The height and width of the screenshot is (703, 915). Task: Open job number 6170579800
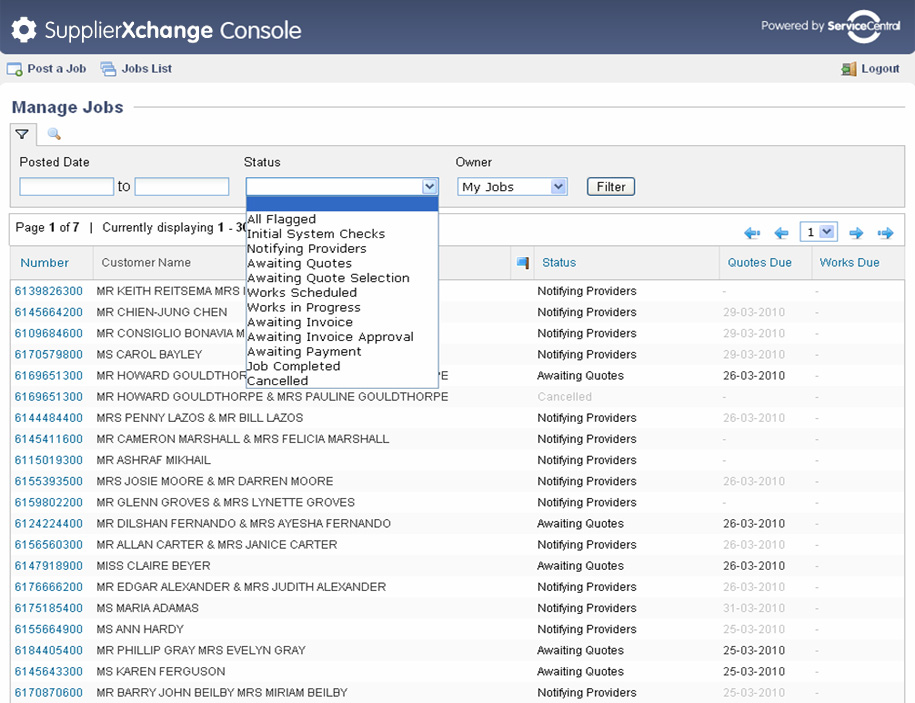click(48, 354)
